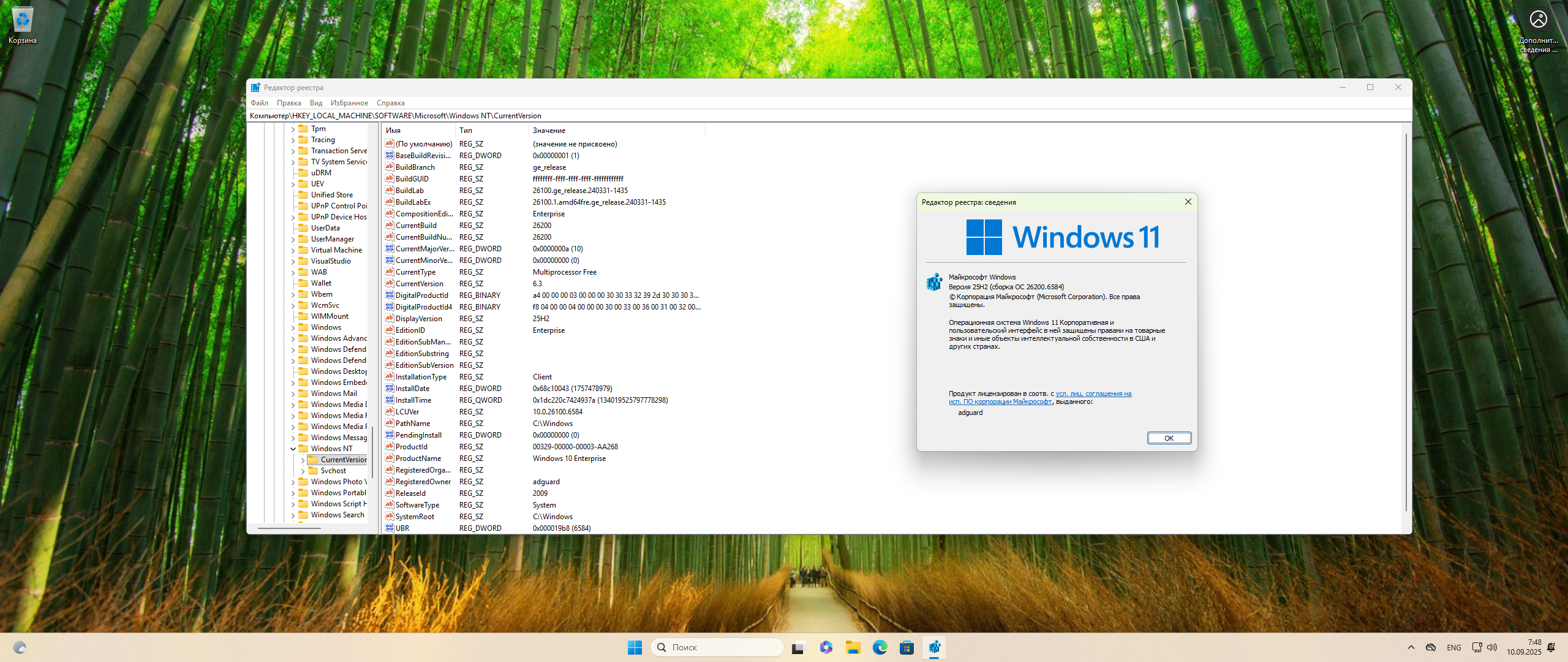Sort values by the Имя column header
This screenshot has width=1568, height=662.
(418, 131)
